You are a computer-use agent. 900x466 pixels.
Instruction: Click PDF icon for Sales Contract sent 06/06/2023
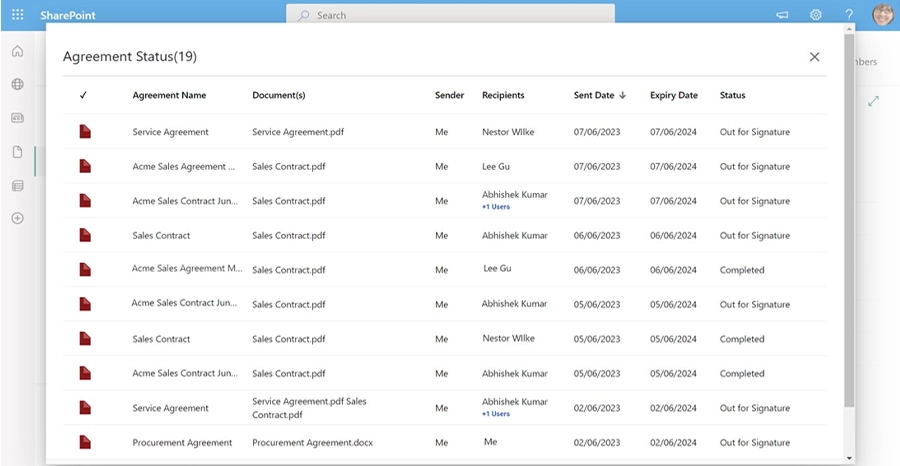[x=85, y=235]
